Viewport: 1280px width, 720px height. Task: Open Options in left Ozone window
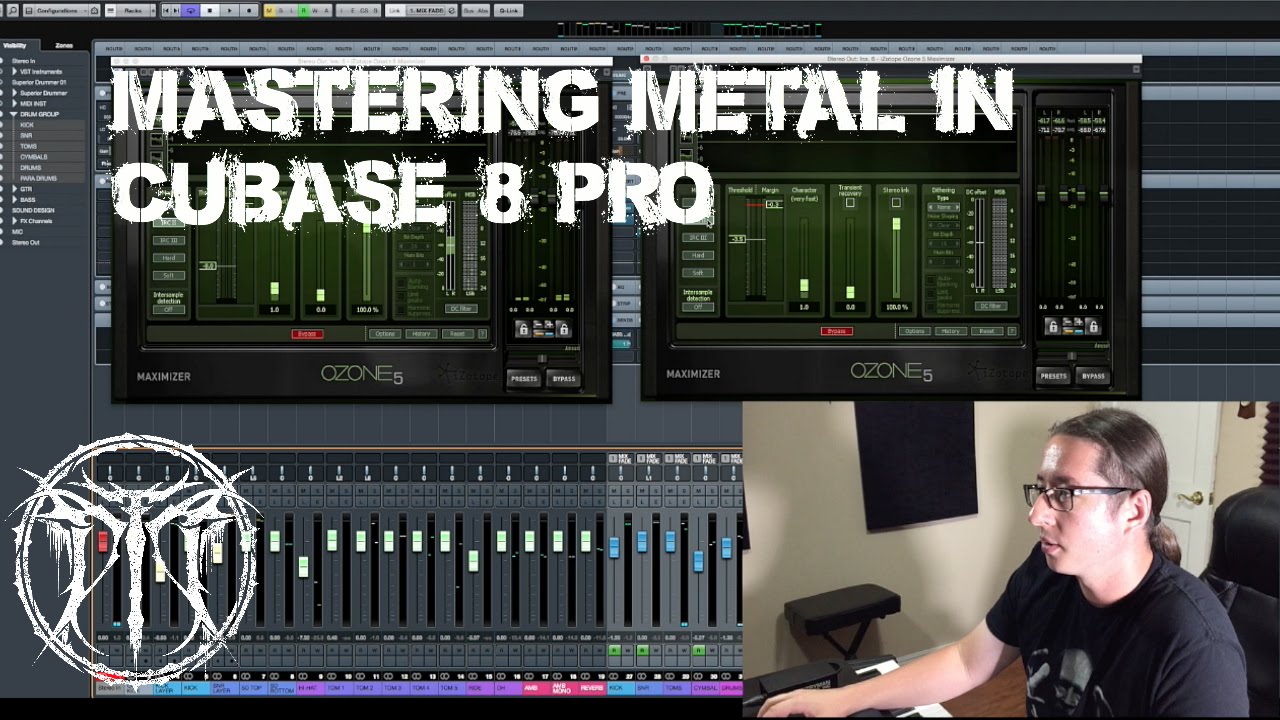(385, 333)
